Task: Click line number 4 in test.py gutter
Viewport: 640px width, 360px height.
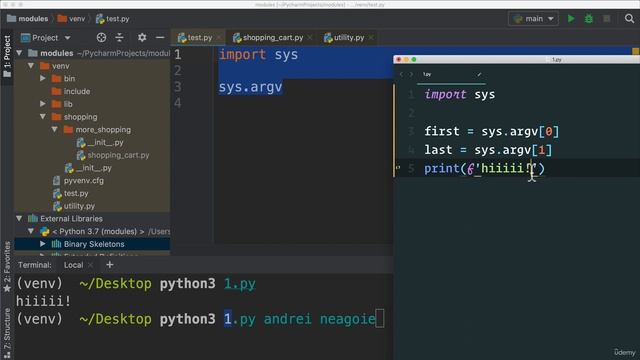Action: [x=178, y=103]
